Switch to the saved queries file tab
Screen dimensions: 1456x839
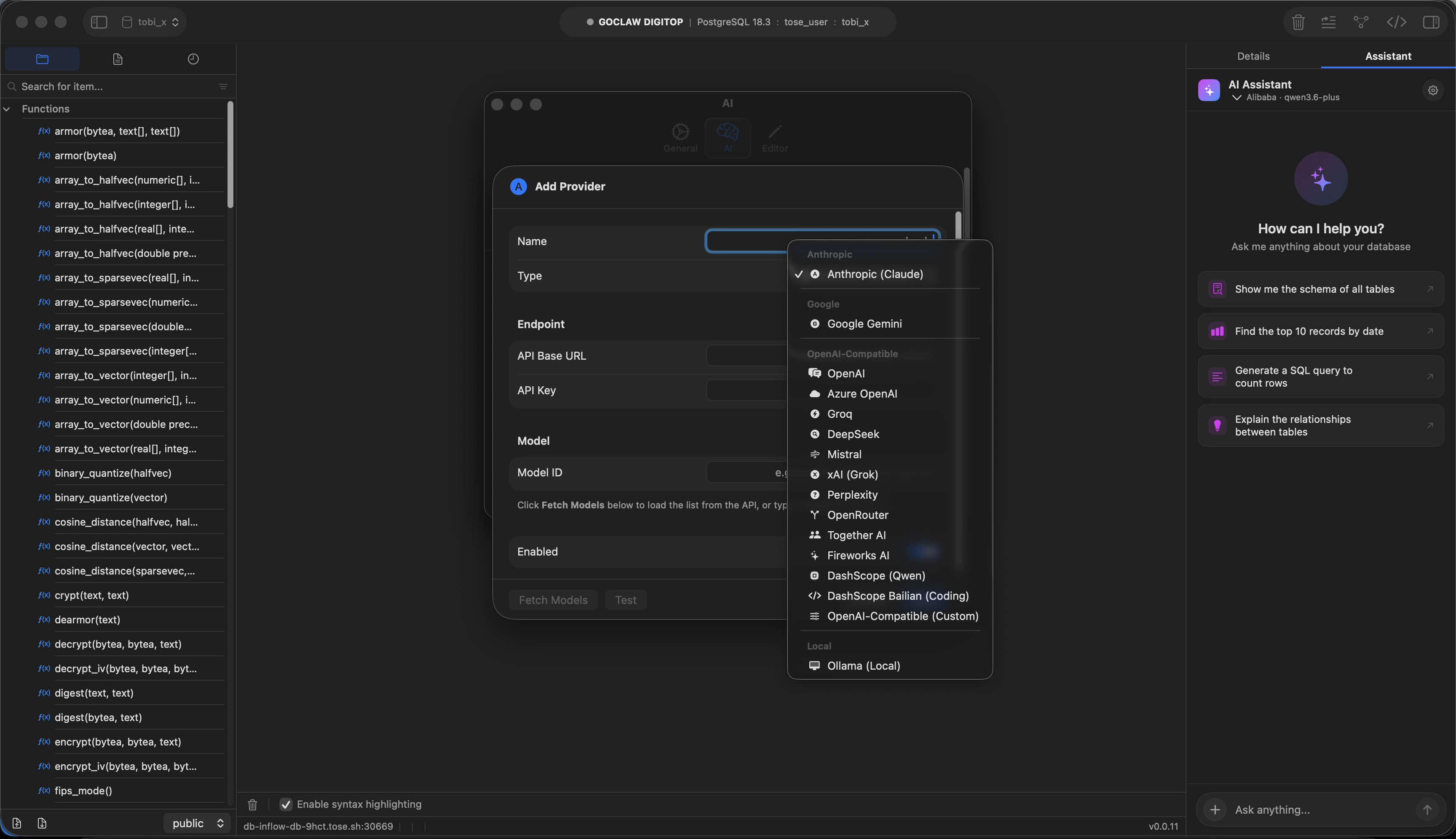[118, 58]
